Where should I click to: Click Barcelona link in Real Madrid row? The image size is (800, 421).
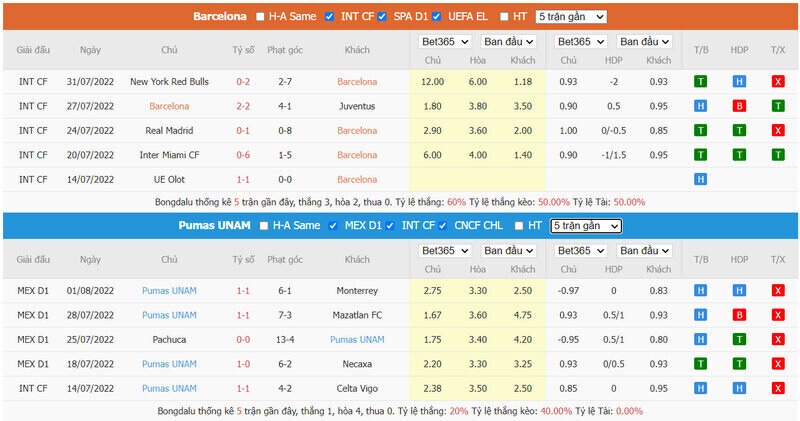pos(357,131)
